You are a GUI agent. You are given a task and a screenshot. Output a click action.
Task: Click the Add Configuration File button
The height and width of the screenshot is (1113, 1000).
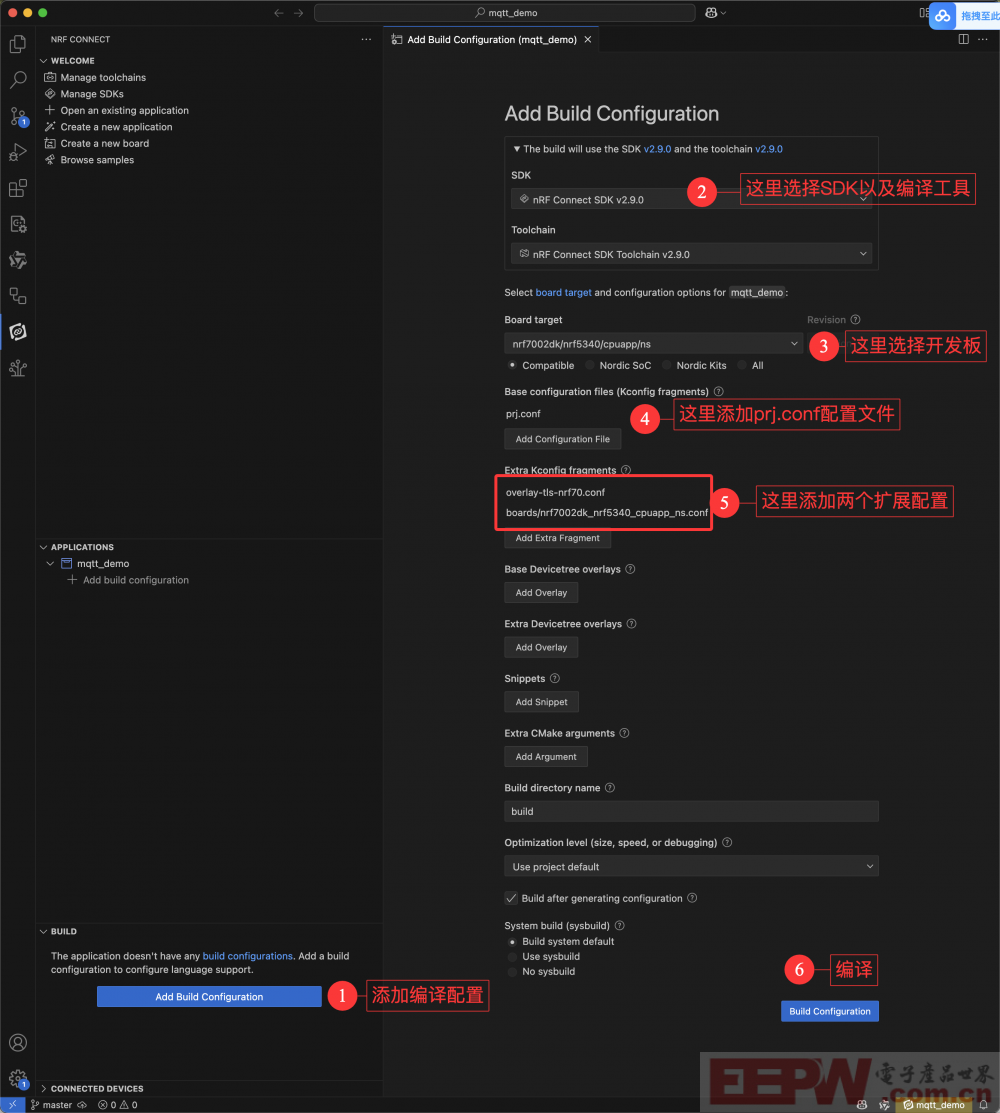562,439
